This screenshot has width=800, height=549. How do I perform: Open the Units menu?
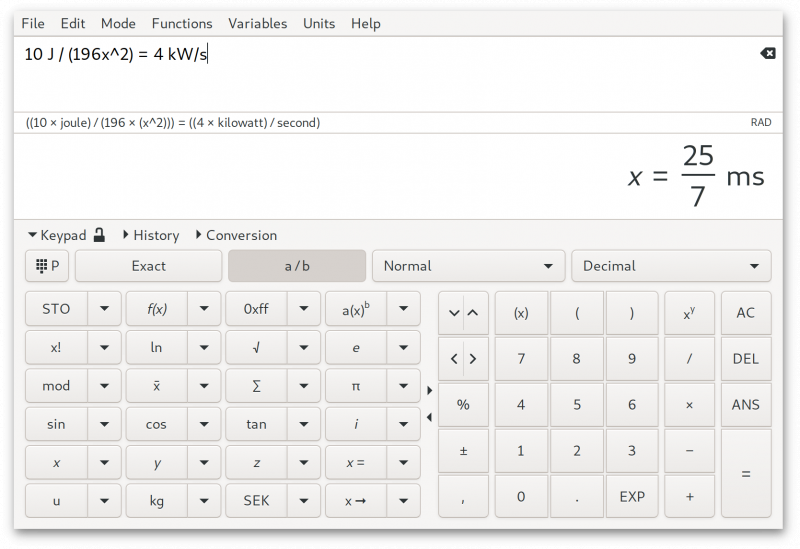[x=319, y=23]
